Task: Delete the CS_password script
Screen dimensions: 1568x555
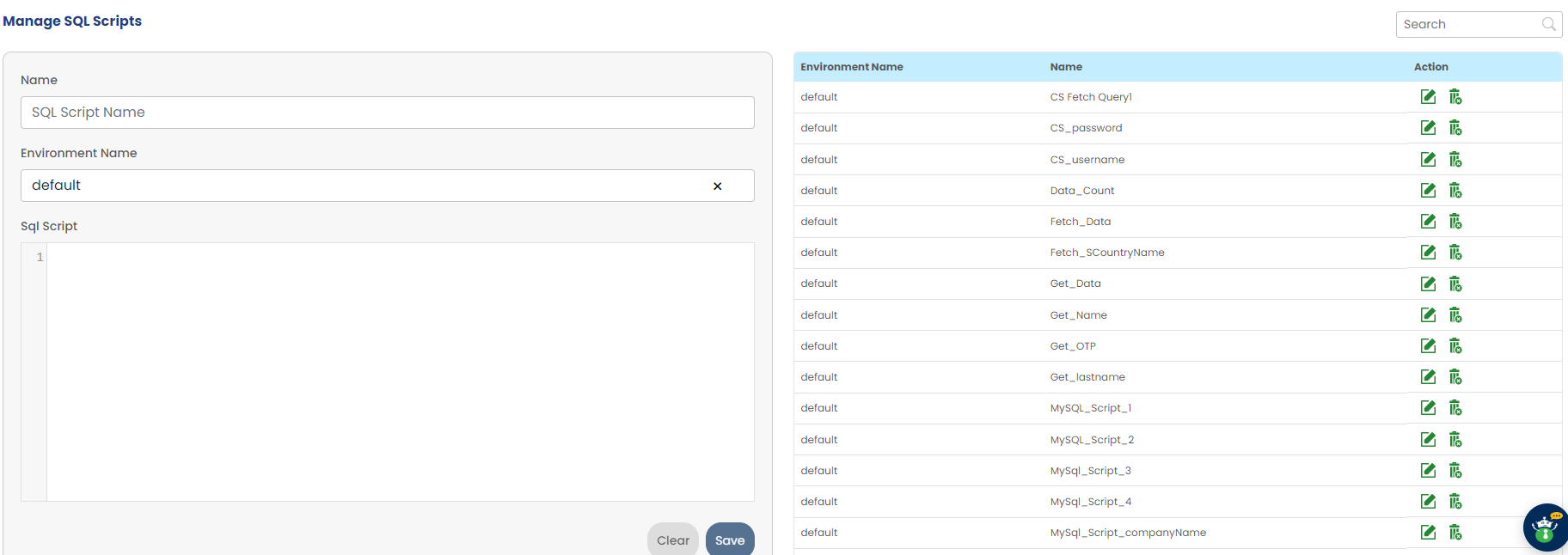Action: click(1455, 128)
